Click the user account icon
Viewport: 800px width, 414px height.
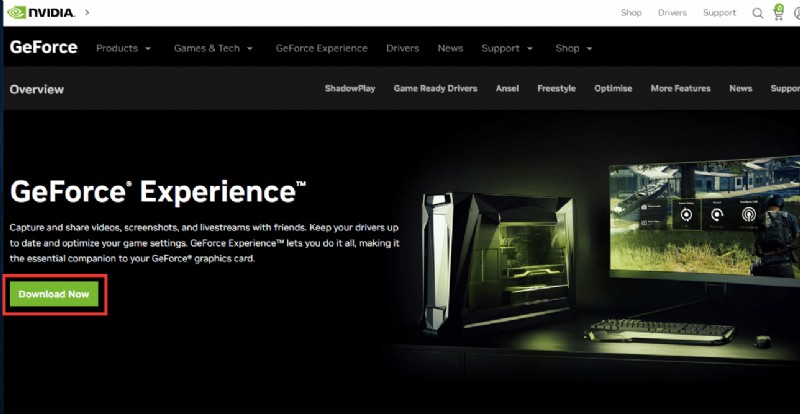tap(797, 13)
